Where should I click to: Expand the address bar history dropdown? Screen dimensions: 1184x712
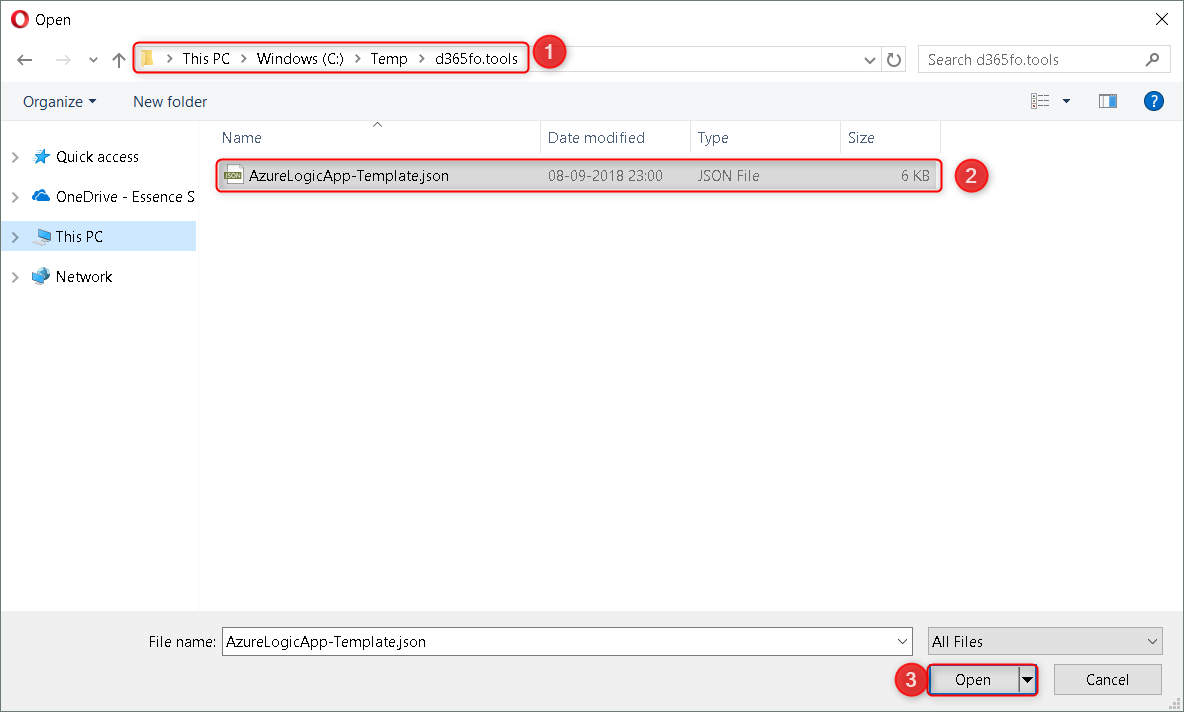[x=870, y=60]
